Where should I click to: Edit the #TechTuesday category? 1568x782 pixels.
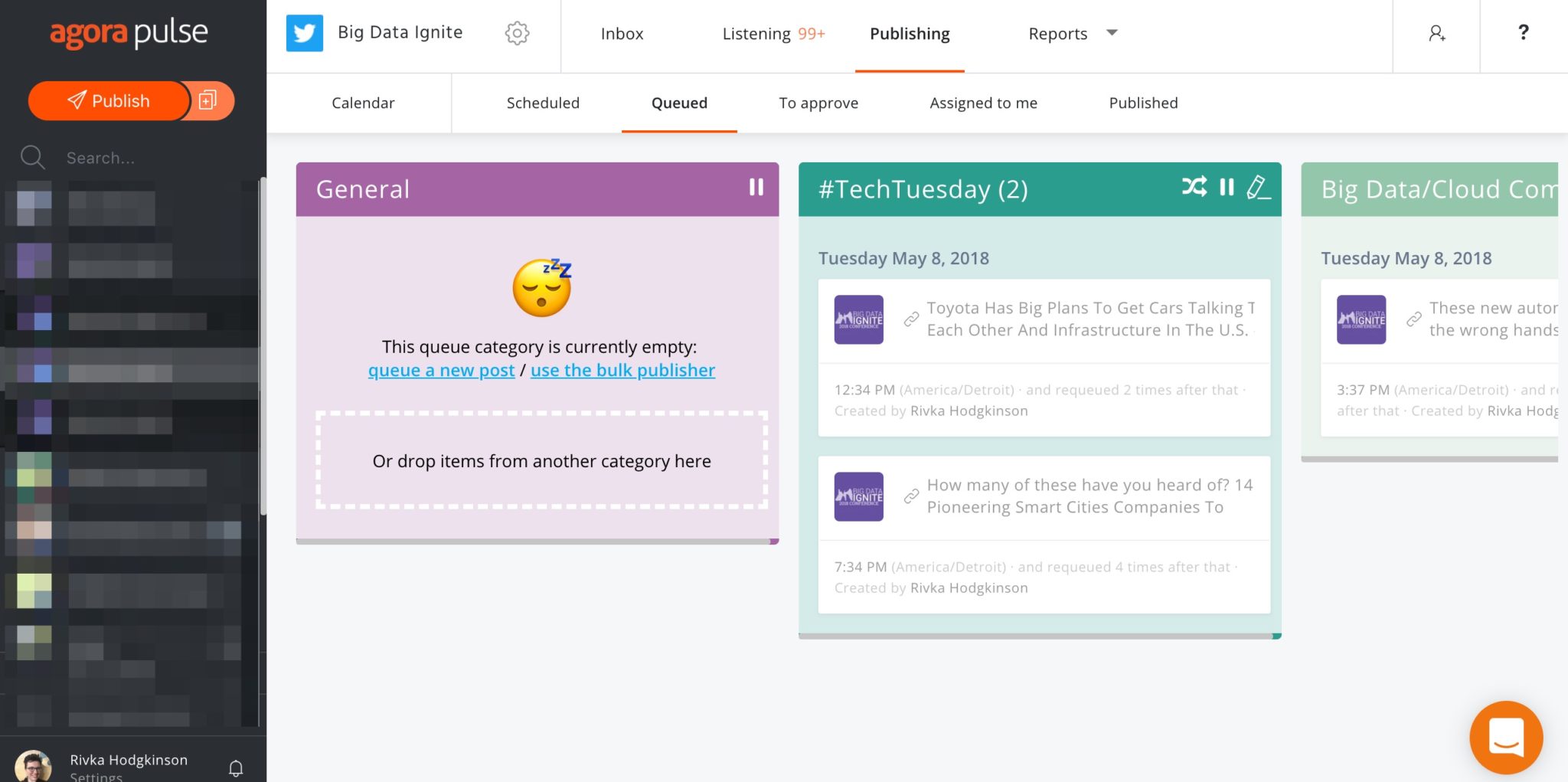click(1258, 187)
